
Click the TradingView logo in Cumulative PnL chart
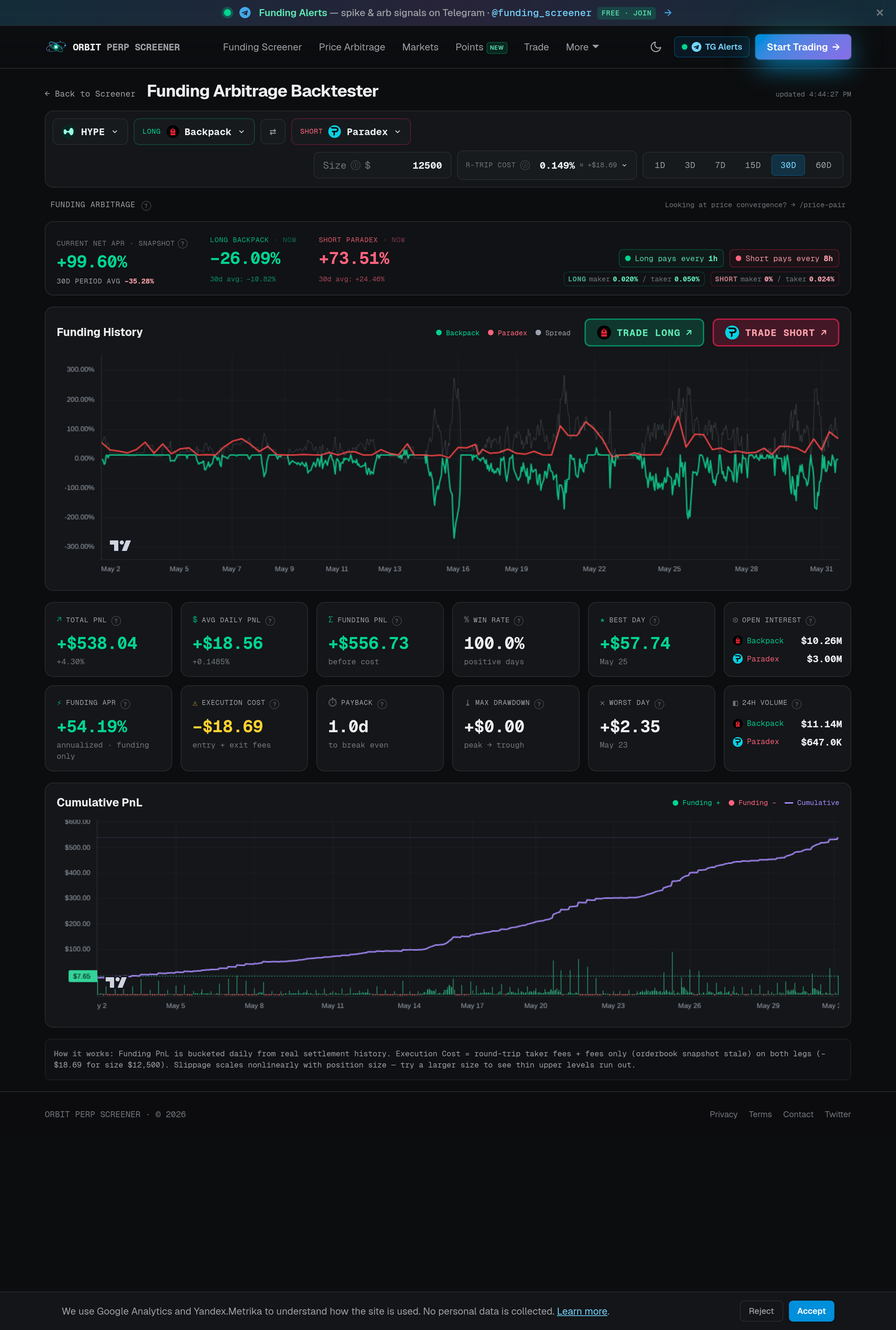pos(116,982)
